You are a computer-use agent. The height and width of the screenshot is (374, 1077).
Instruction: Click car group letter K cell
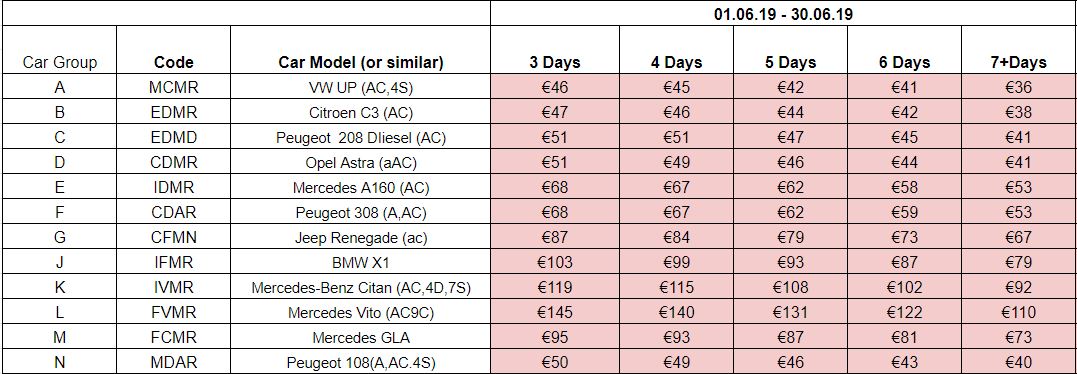point(59,288)
